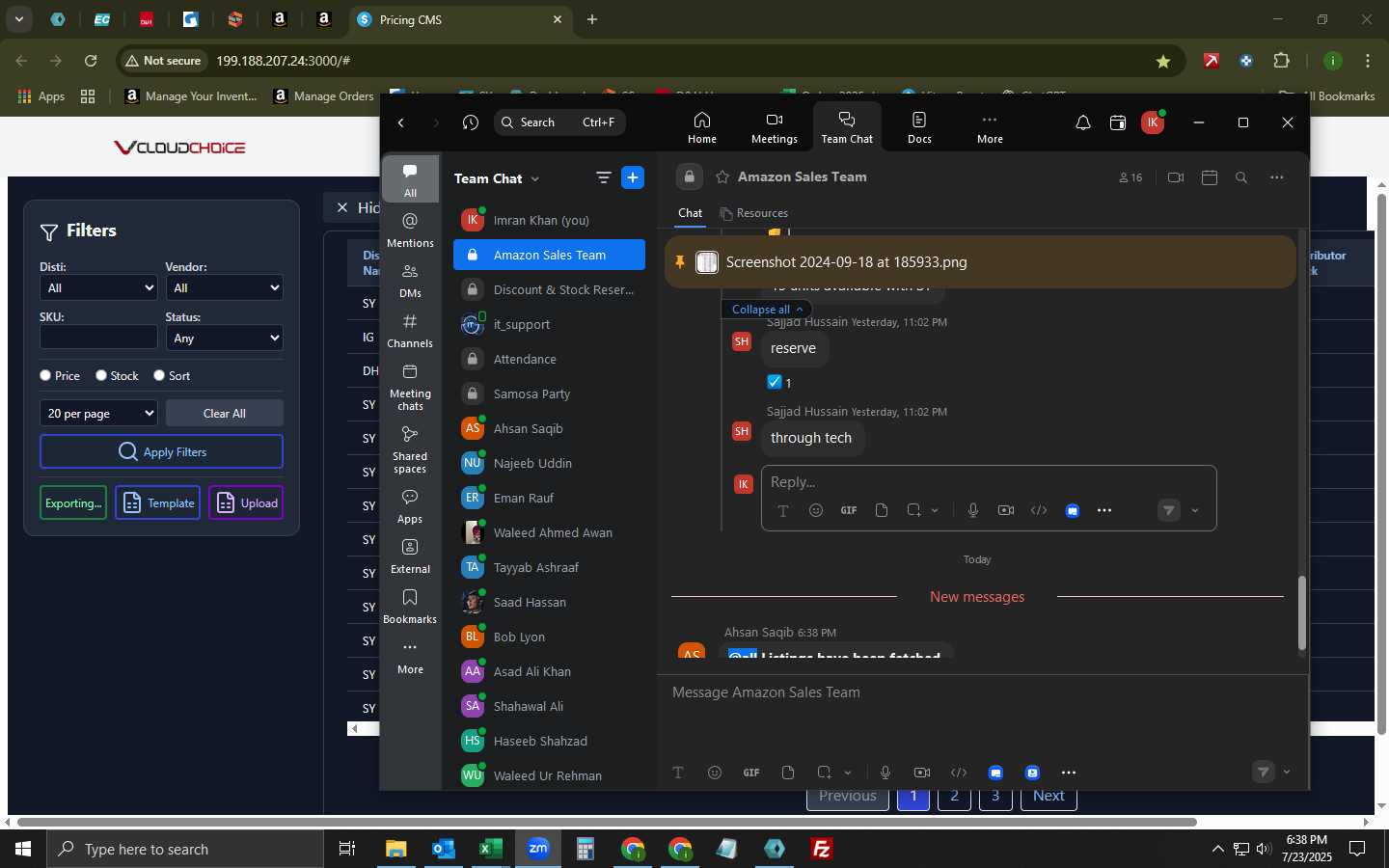Click the Message Amazon Sales Team field
The image size is (1389, 868).
982,692
